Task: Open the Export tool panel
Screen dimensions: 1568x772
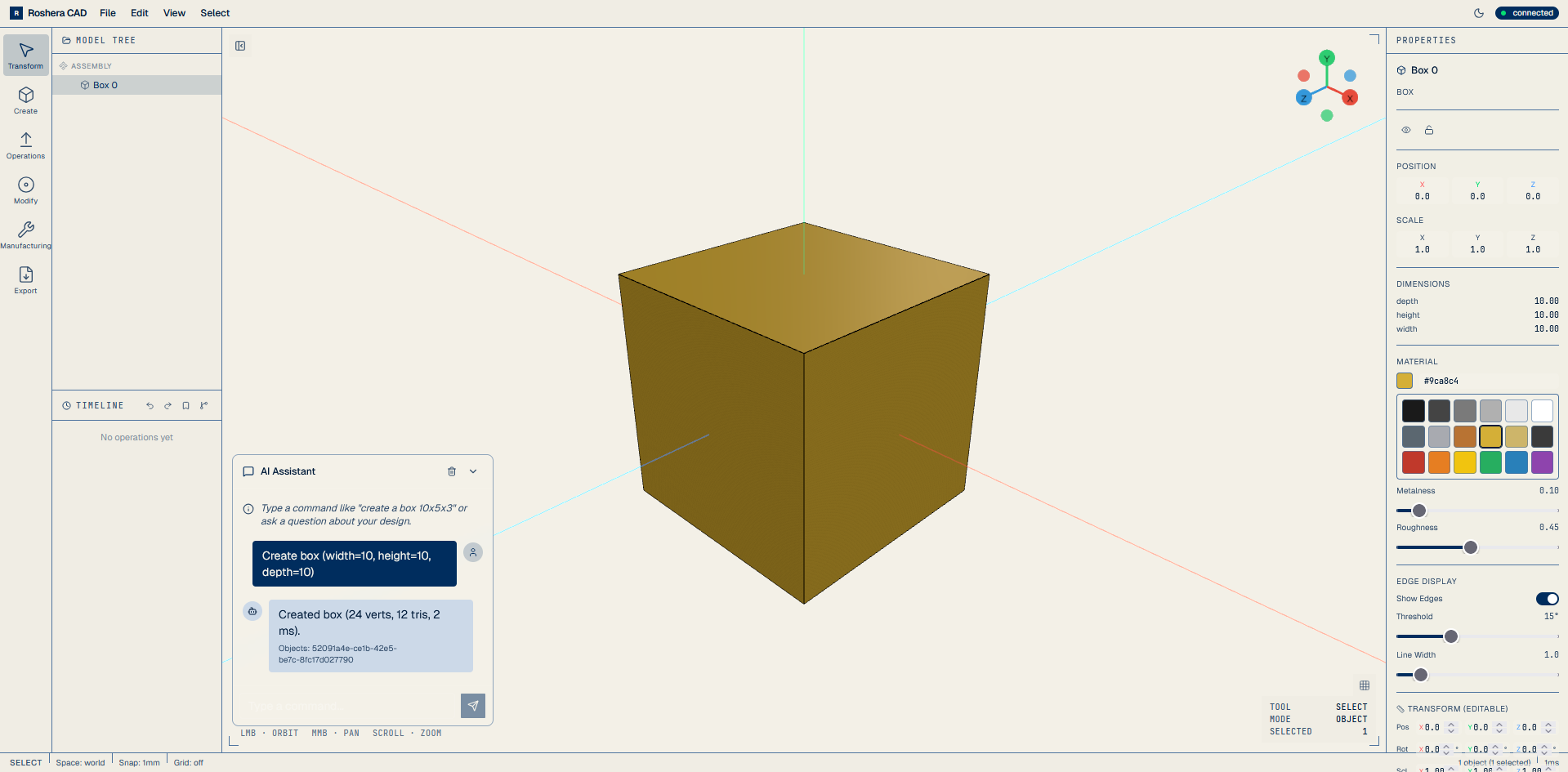Action: (26, 279)
